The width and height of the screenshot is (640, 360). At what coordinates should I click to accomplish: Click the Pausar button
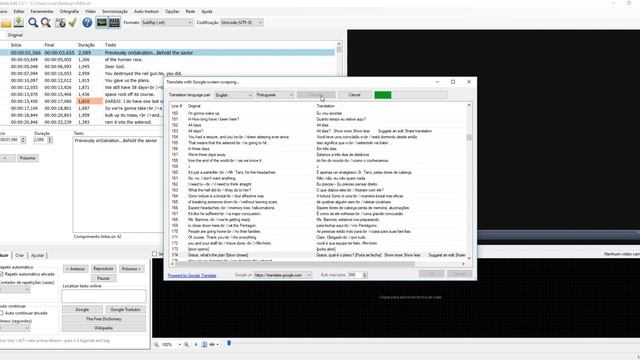103,278
